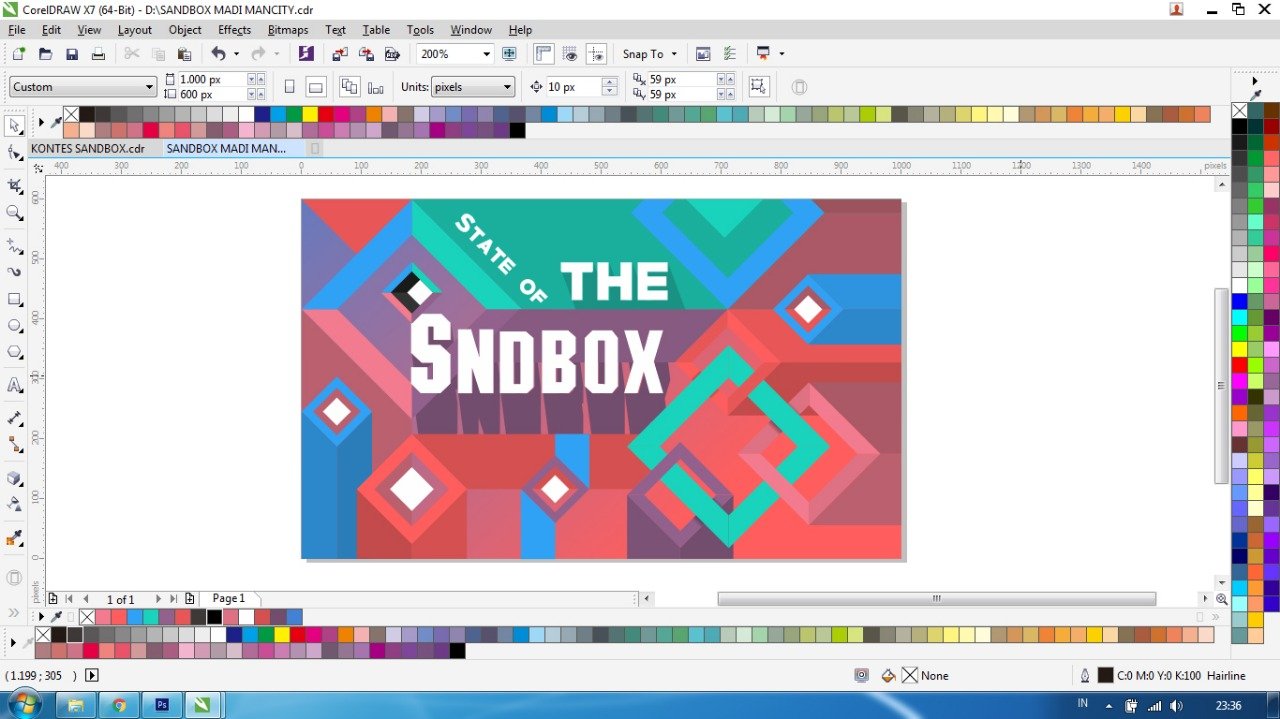Click the Undo arrow icon

[x=218, y=54]
